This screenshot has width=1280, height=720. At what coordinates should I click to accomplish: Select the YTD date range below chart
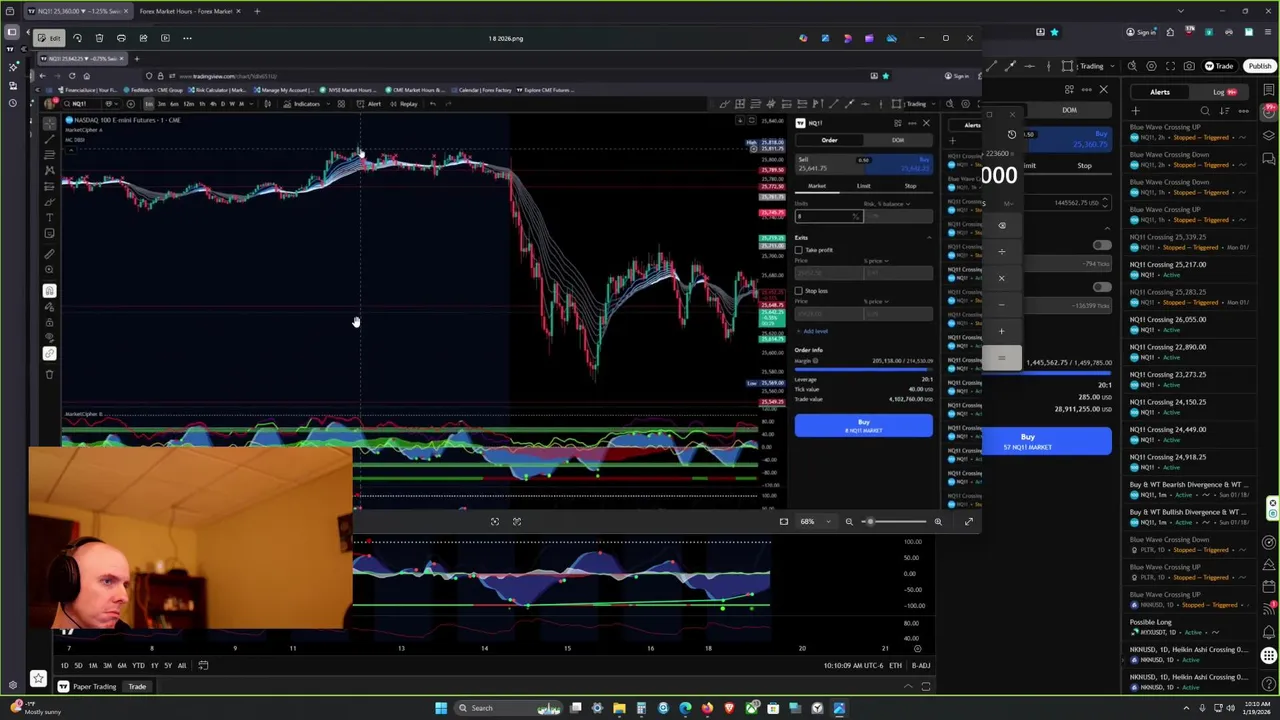pos(138,665)
